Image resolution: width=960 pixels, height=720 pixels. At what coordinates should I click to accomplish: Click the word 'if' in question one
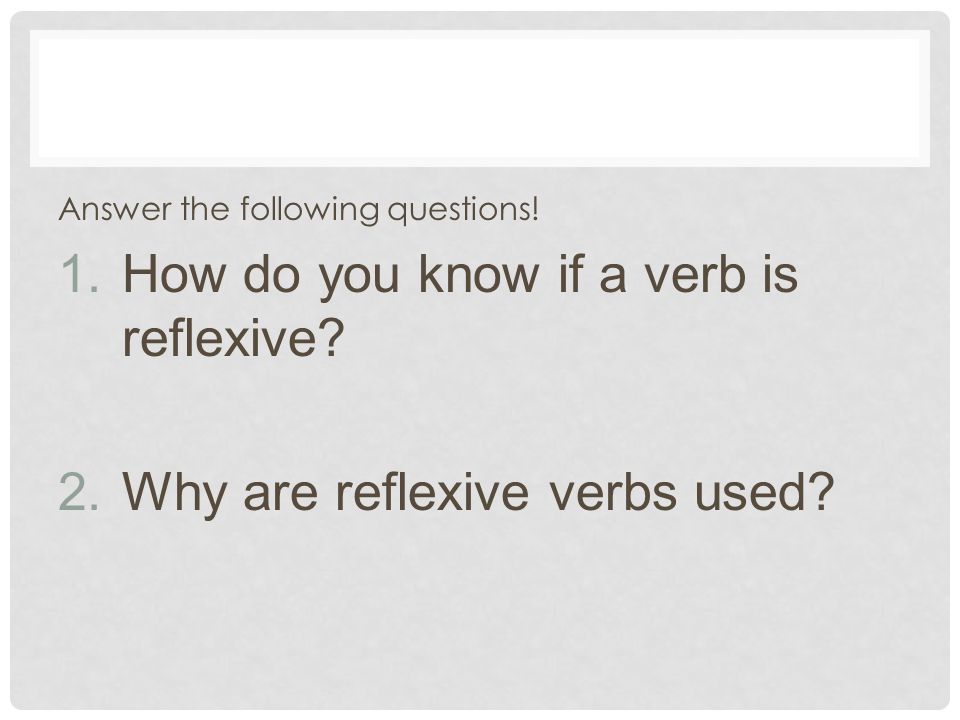coord(569,273)
